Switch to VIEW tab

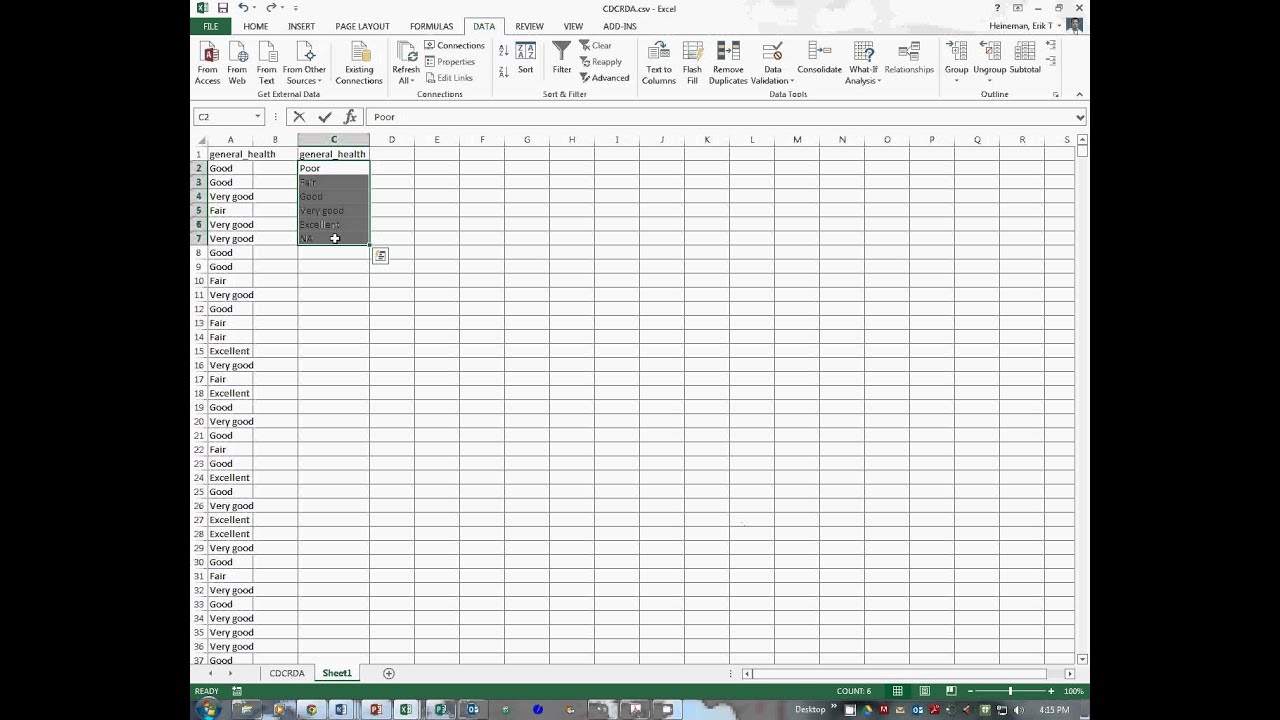click(x=573, y=26)
